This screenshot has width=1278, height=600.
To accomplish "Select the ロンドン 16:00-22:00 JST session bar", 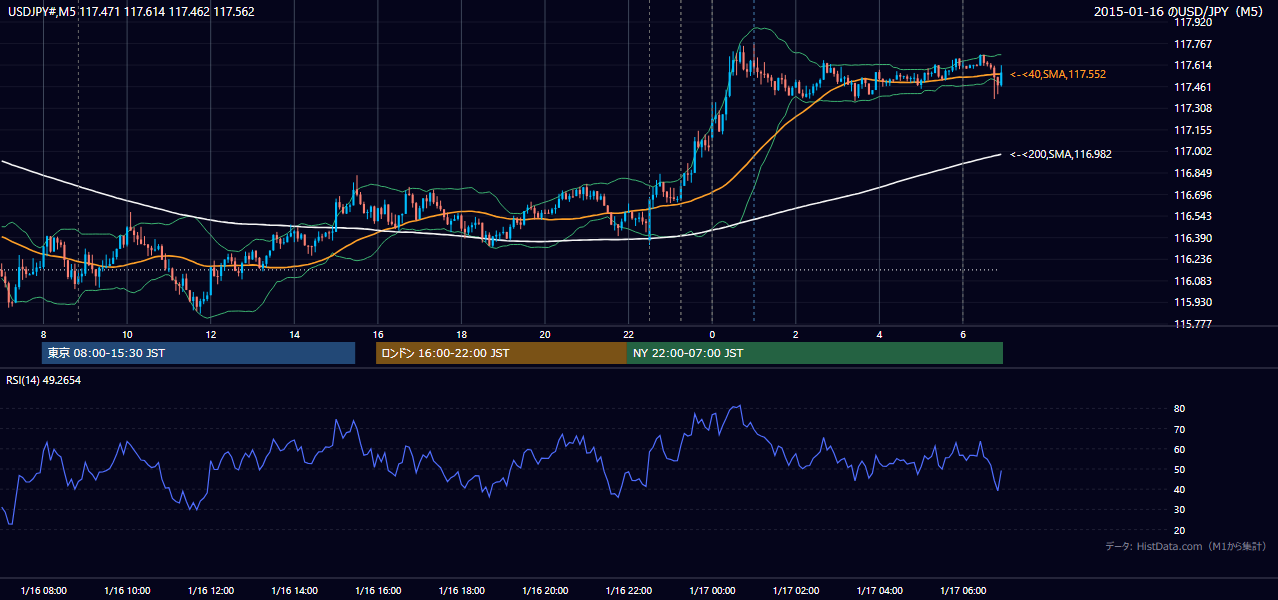I will tap(501, 353).
